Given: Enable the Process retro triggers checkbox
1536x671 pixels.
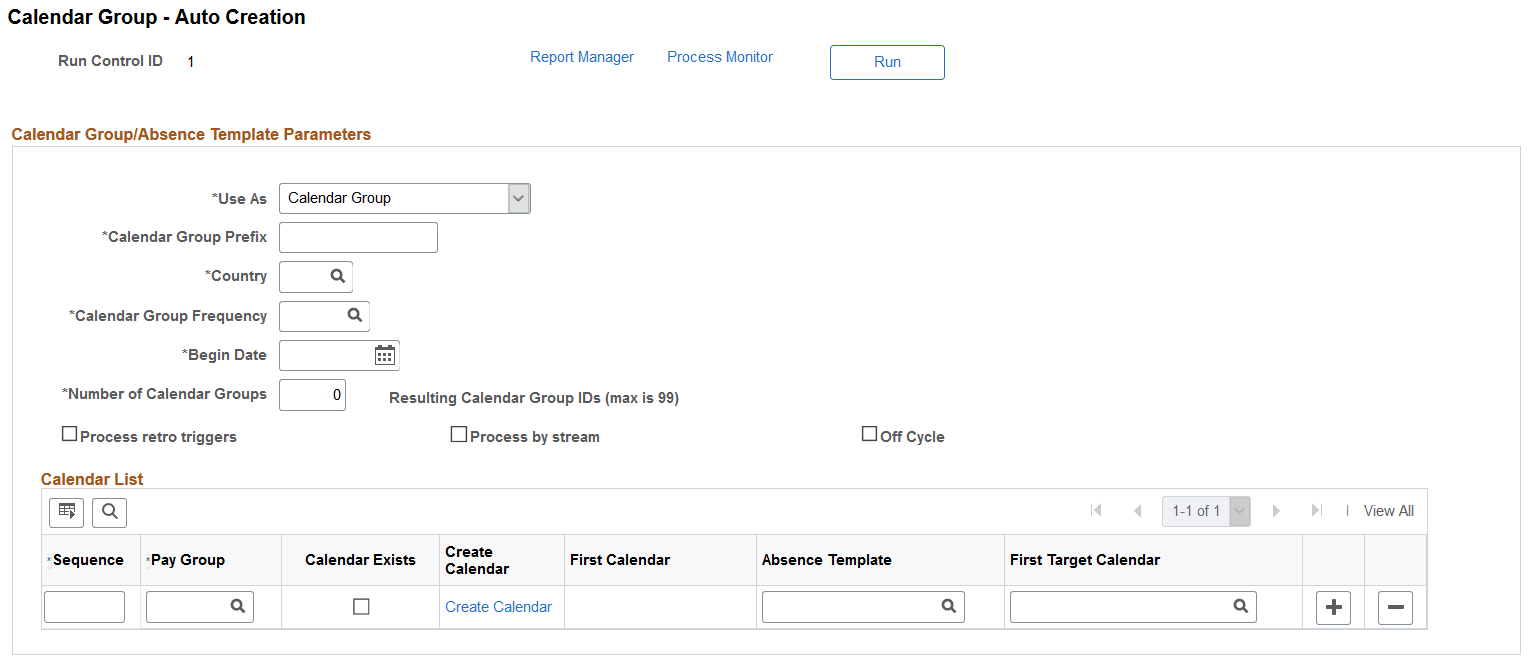Looking at the screenshot, I should [69, 433].
